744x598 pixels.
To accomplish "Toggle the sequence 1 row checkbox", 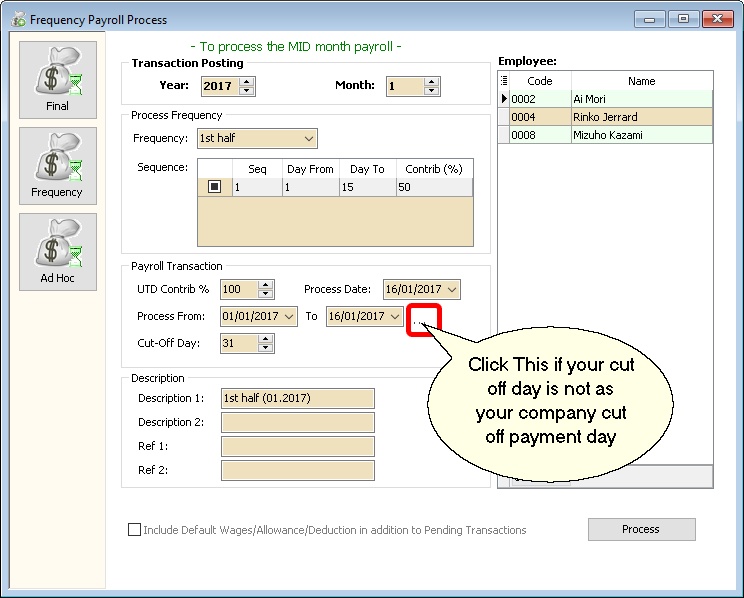I will [x=214, y=187].
